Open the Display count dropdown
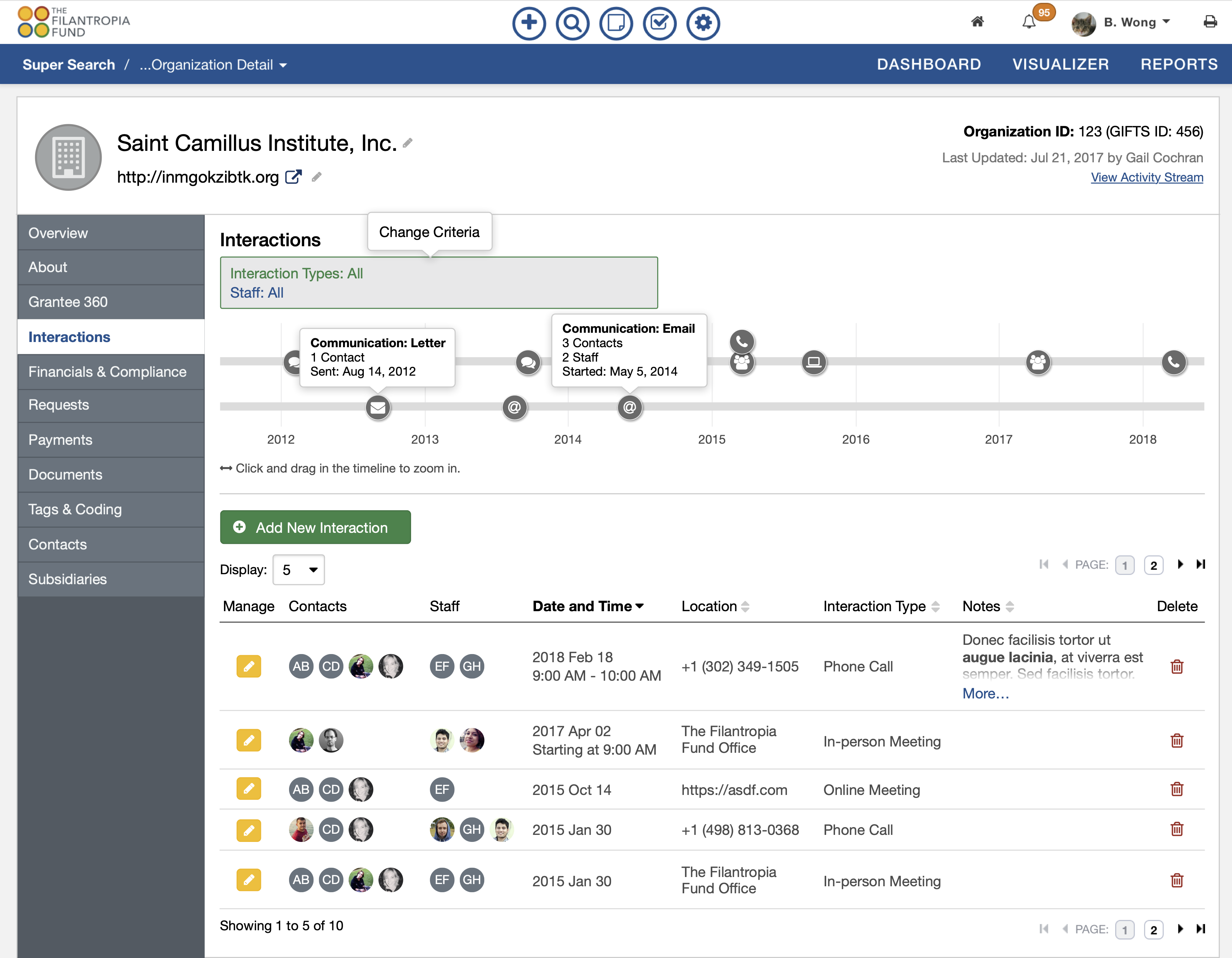This screenshot has width=1232, height=958. click(x=299, y=570)
